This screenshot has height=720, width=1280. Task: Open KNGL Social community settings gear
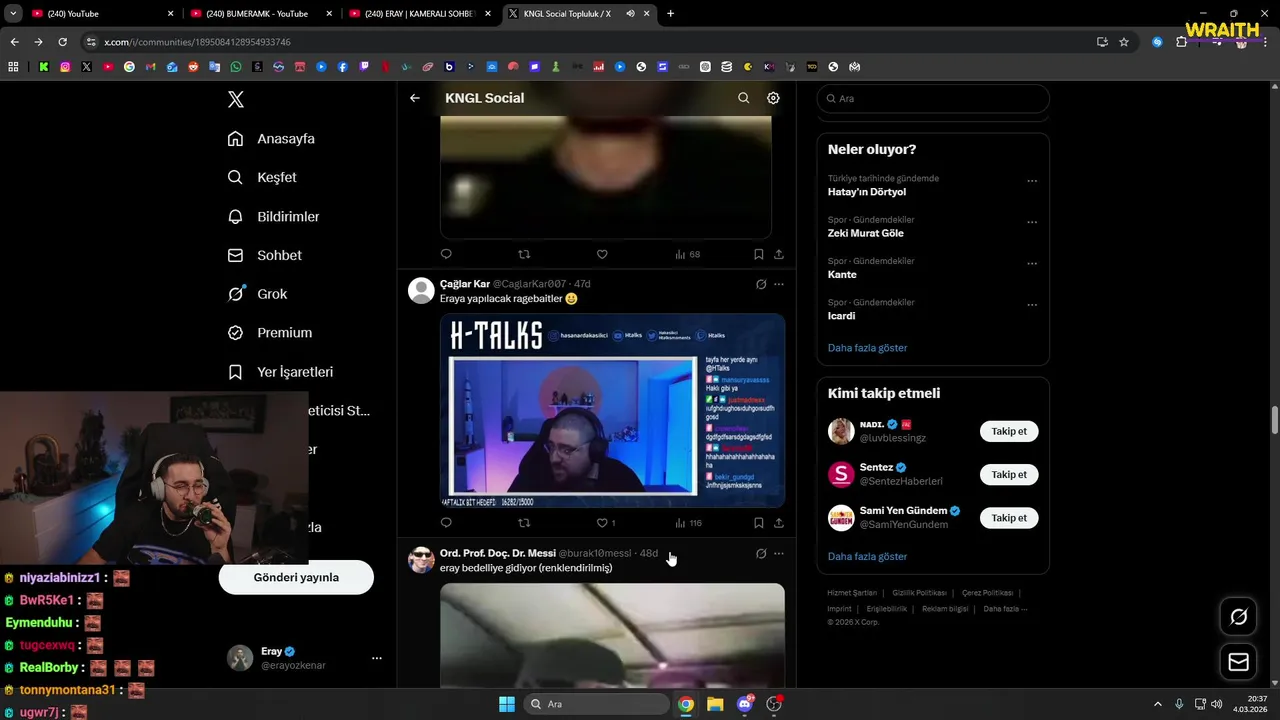(x=773, y=98)
